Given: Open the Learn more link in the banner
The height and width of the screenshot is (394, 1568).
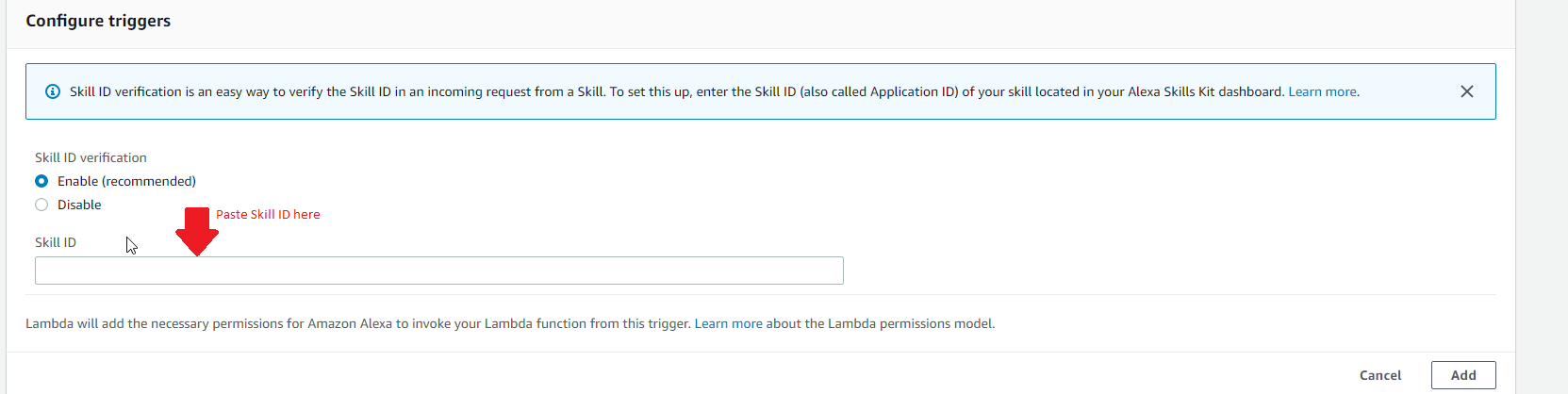Looking at the screenshot, I should tap(1322, 91).
